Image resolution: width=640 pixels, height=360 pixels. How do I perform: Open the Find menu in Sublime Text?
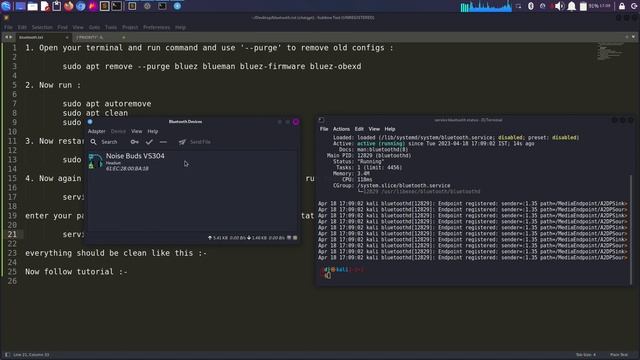(62, 27)
